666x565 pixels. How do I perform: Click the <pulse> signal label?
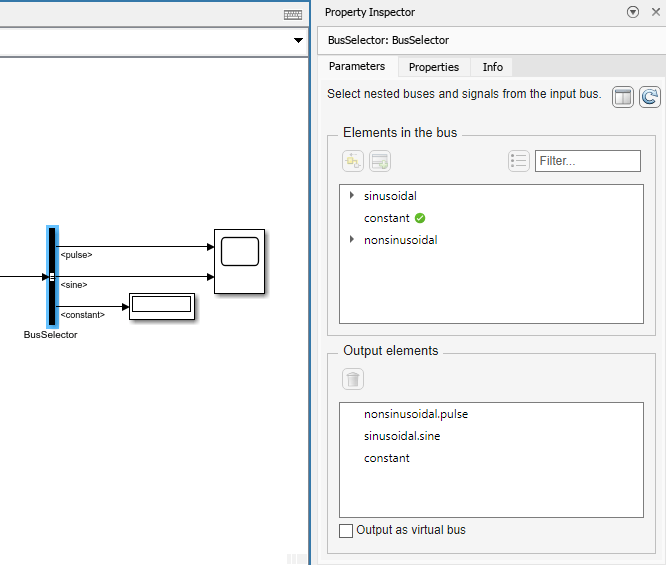click(76, 255)
